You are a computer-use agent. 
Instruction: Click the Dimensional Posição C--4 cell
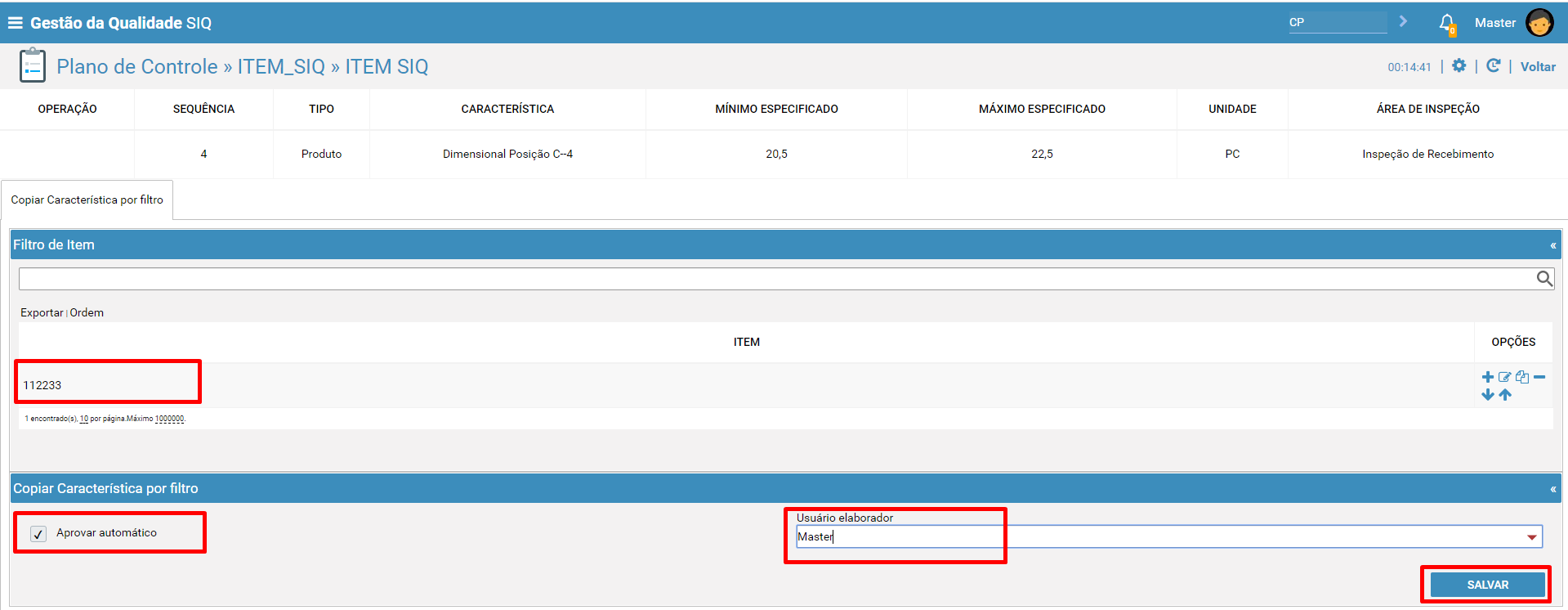coord(507,154)
